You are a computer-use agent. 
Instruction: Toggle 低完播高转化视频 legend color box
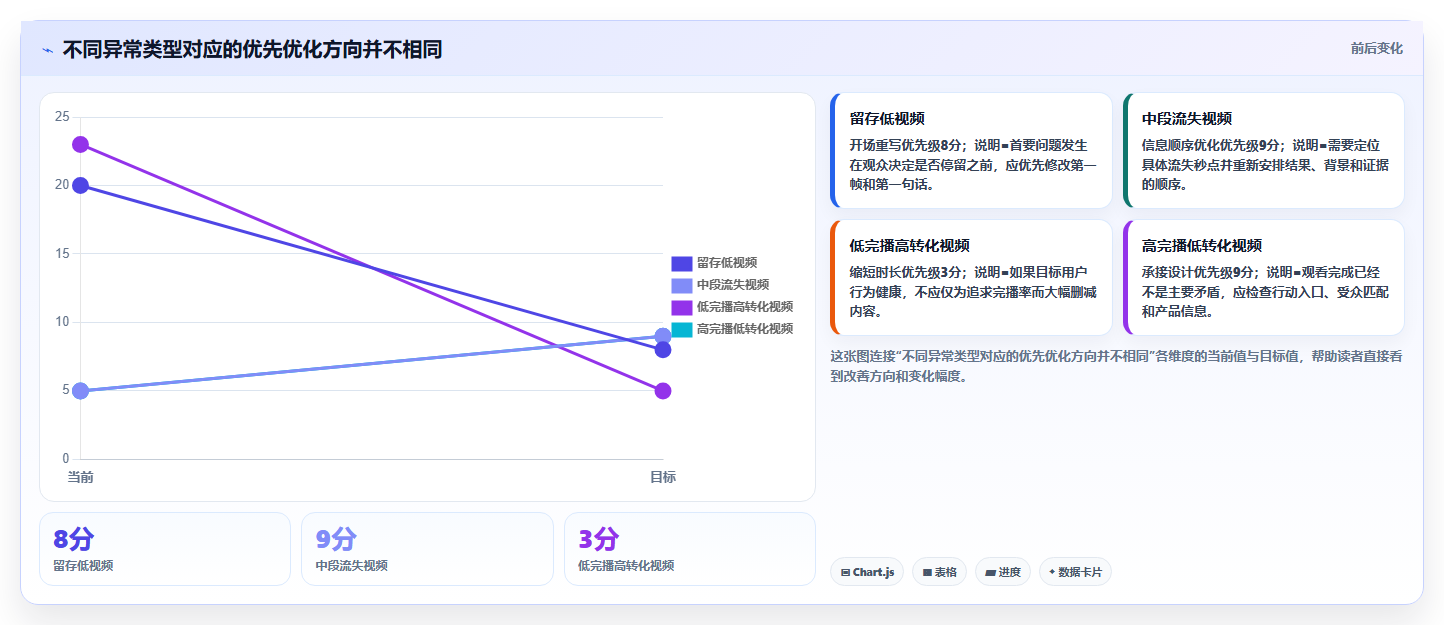pyautogui.click(x=681, y=307)
